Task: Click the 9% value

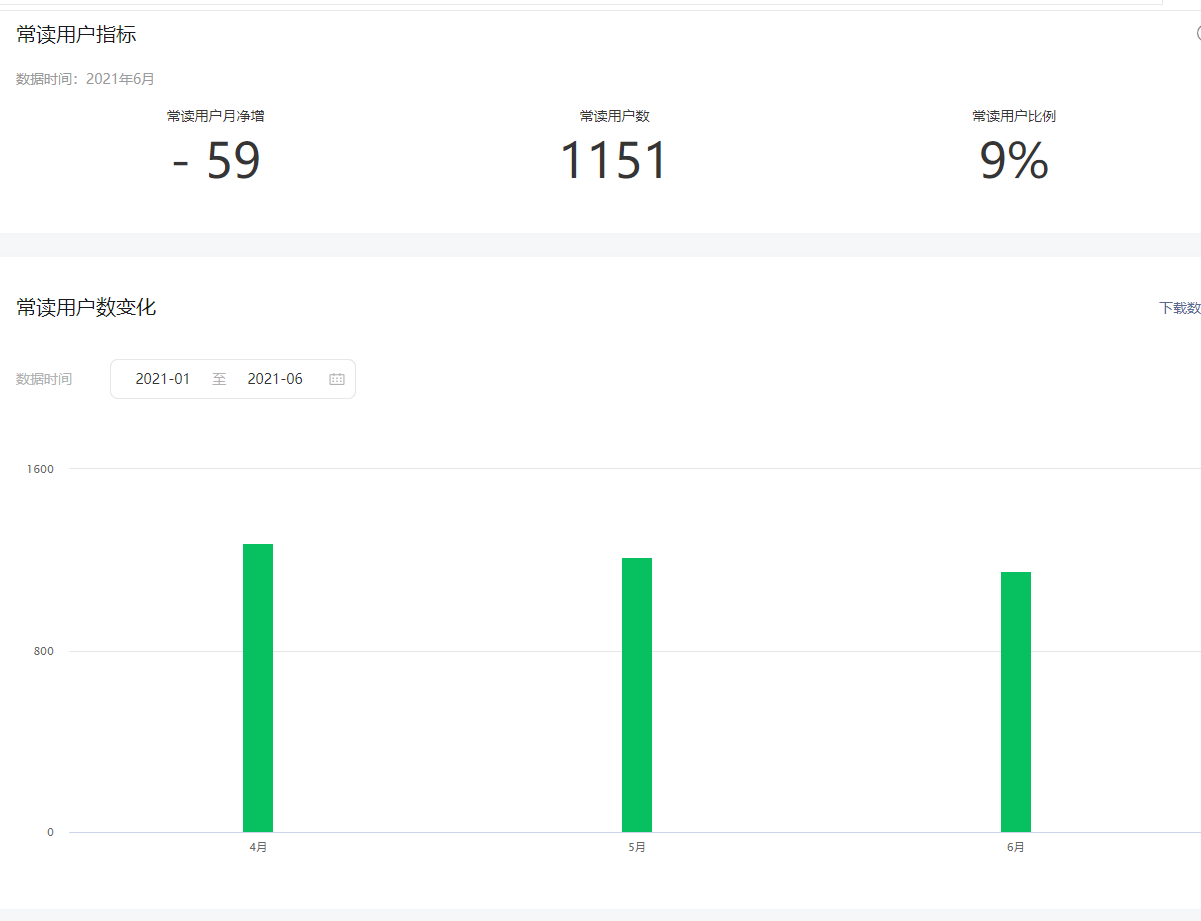Action: point(1014,161)
